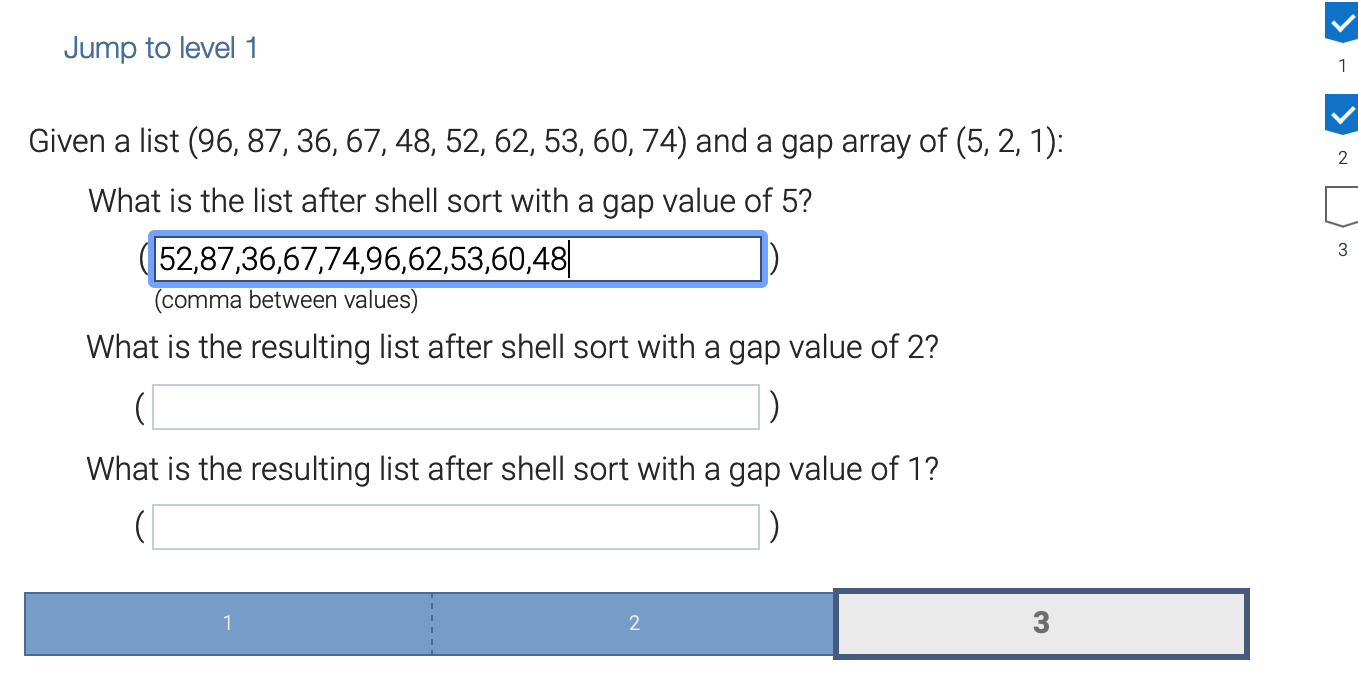Image resolution: width=1358 pixels, height=674 pixels.
Task: Click the question about gap value of 5
Action: (x=450, y=201)
